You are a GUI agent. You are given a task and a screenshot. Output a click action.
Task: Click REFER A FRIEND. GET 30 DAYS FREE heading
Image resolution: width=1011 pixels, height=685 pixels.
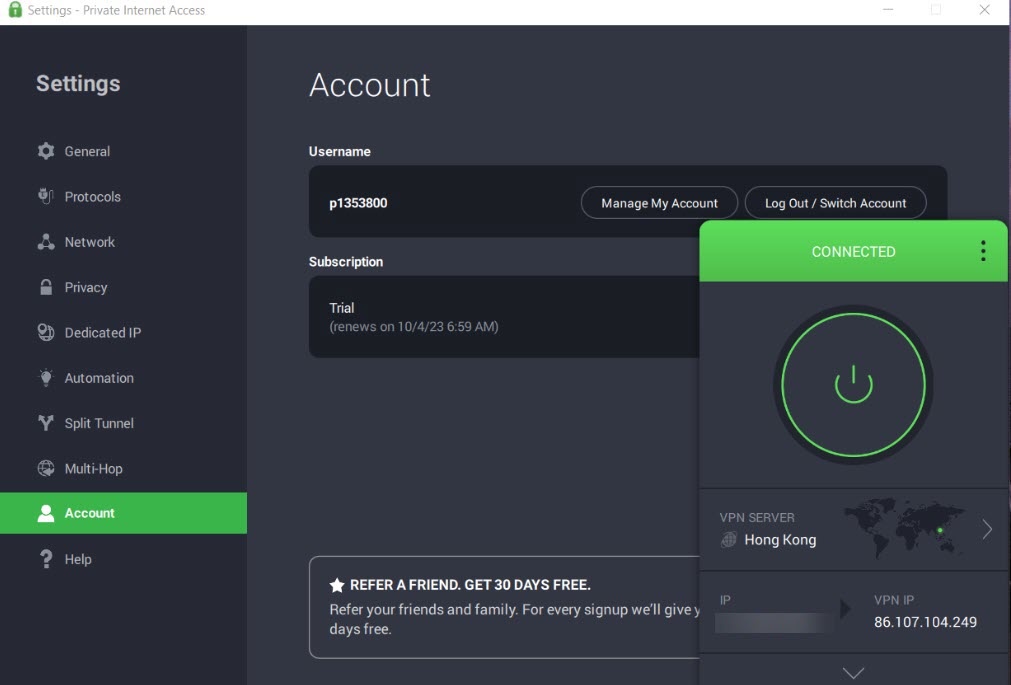click(x=470, y=585)
